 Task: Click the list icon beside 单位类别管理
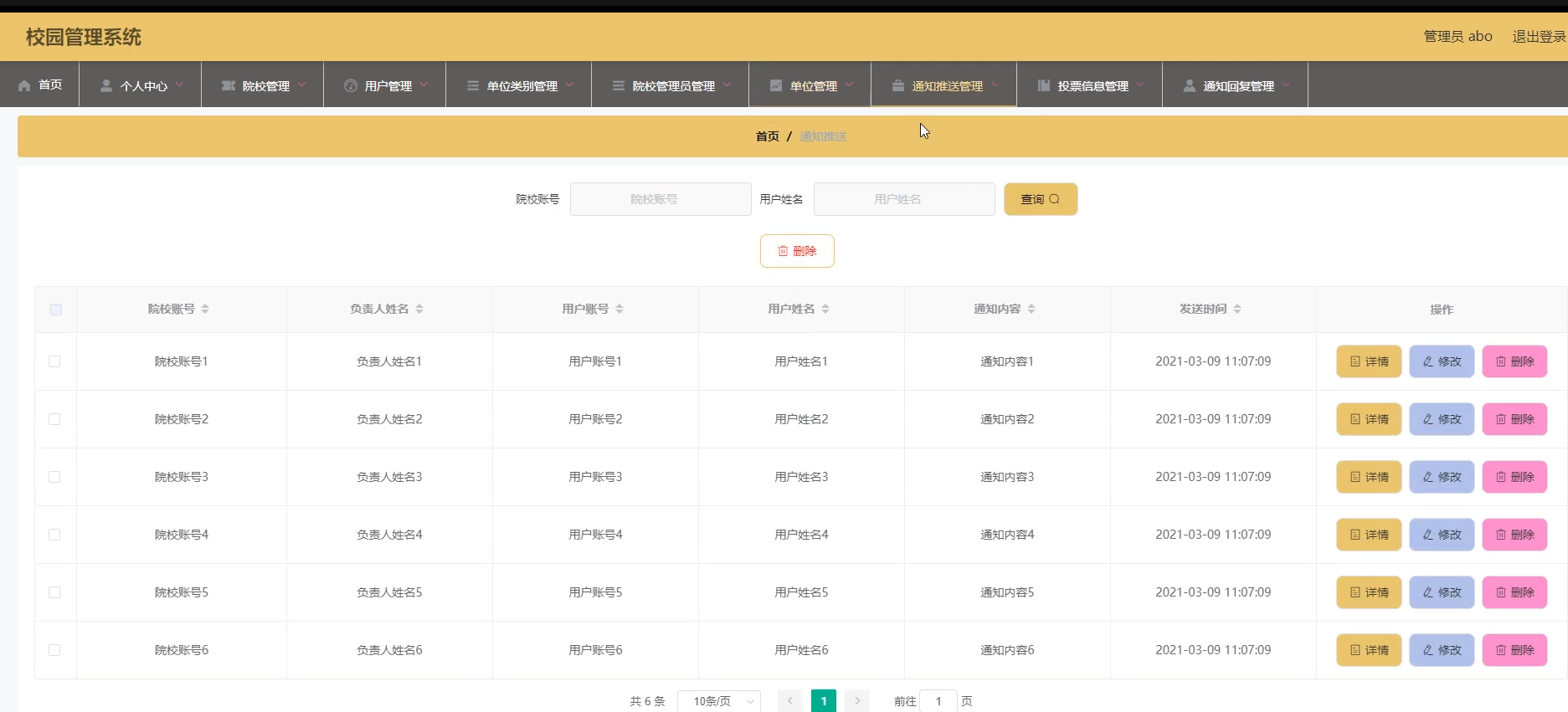(x=473, y=85)
